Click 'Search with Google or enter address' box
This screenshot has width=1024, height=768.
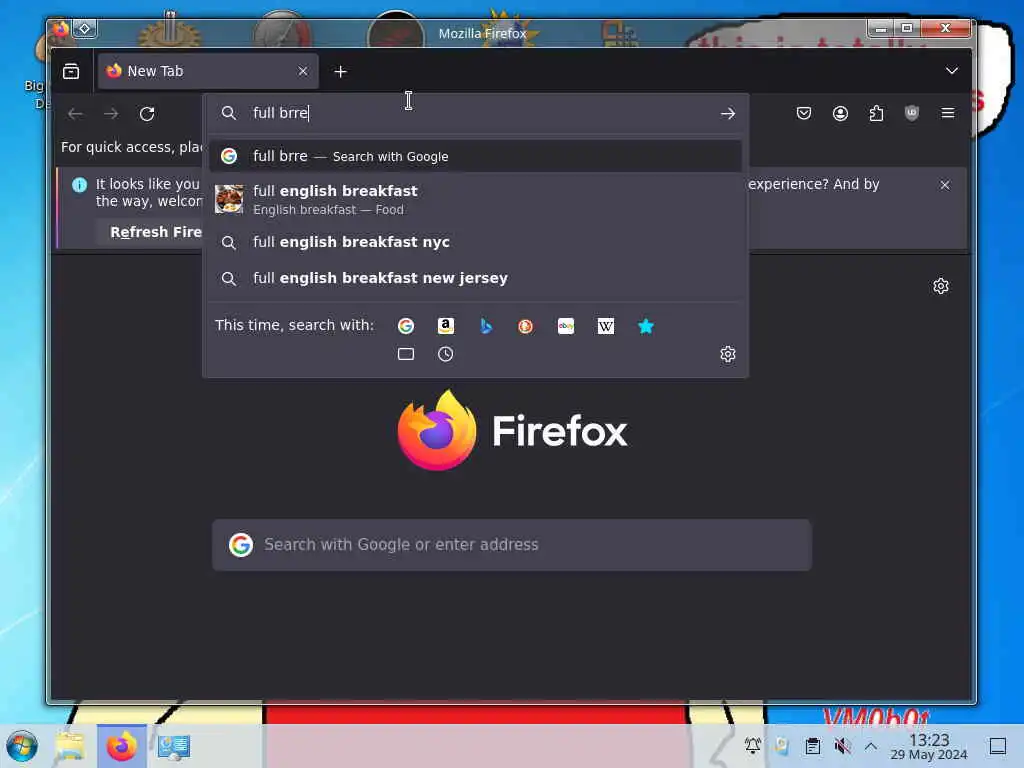coord(512,545)
